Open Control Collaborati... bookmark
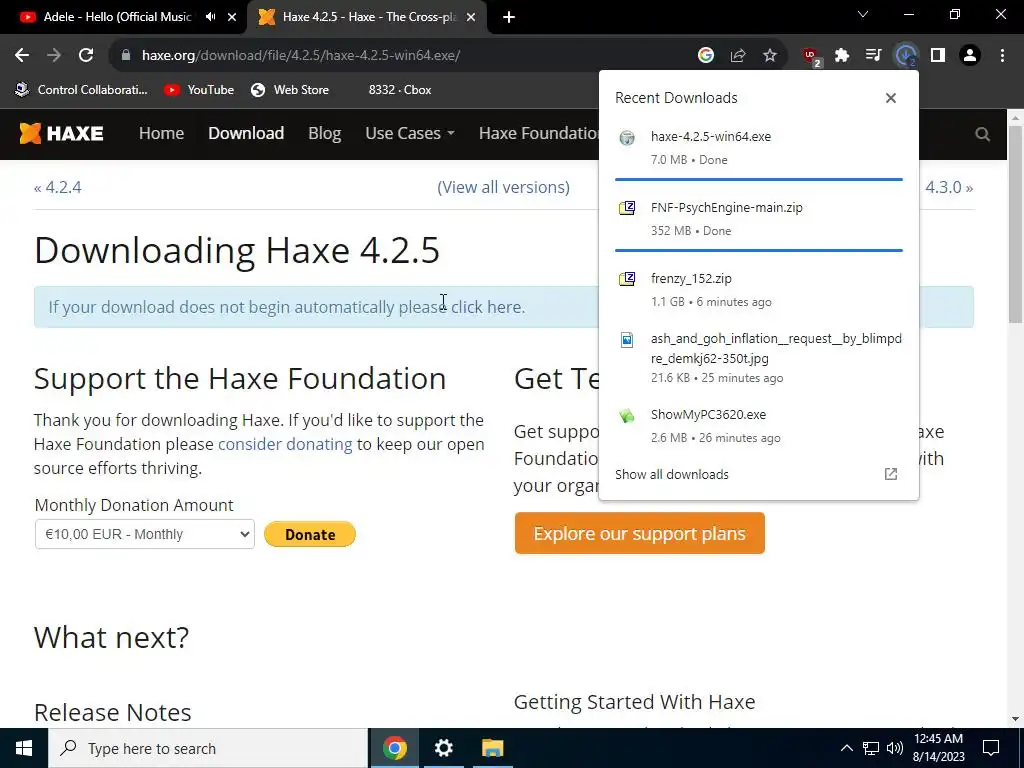Screen dimensions: 1024x768 [x=82, y=90]
